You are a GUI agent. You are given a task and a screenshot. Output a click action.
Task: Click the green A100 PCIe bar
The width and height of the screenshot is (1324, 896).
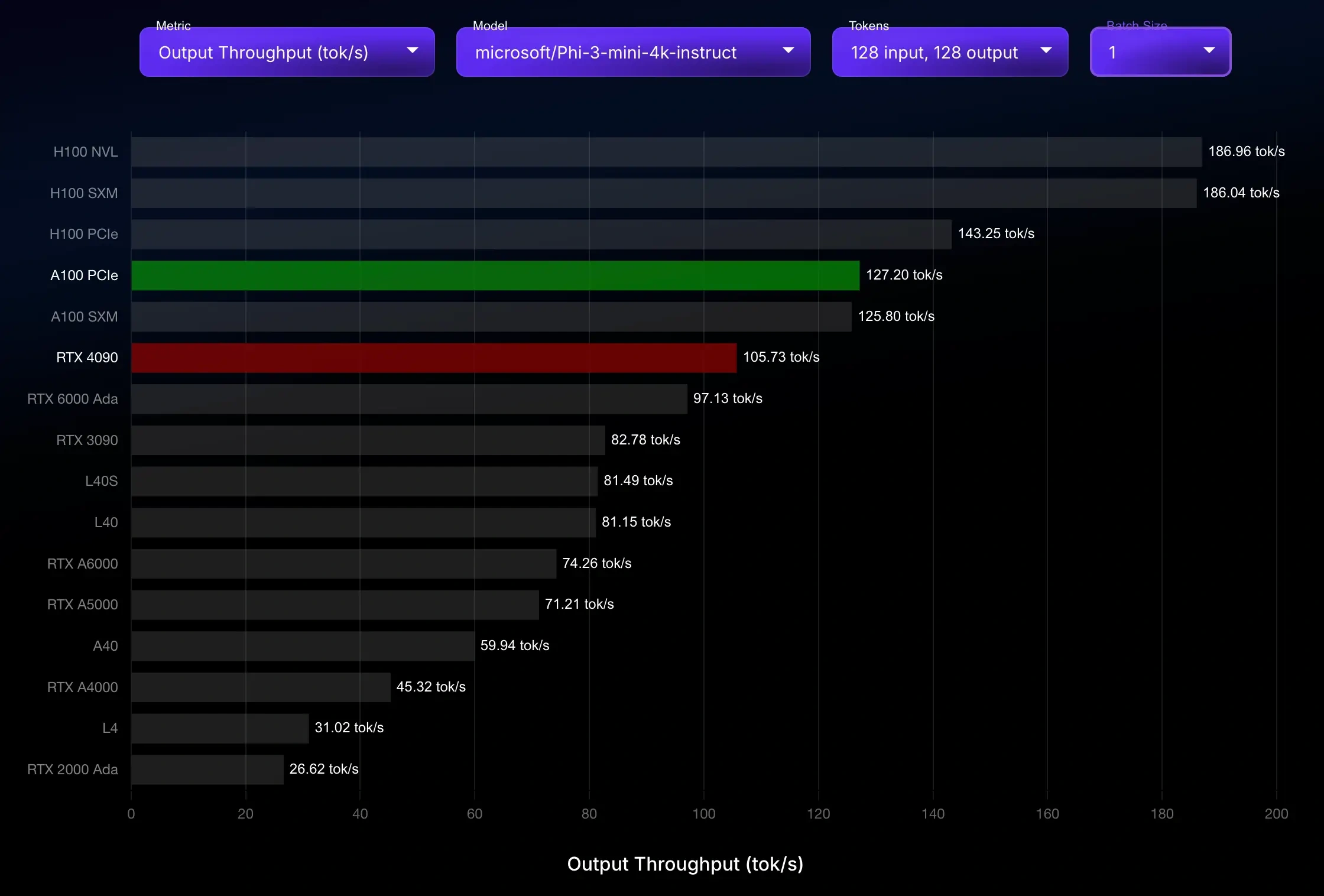coord(495,275)
